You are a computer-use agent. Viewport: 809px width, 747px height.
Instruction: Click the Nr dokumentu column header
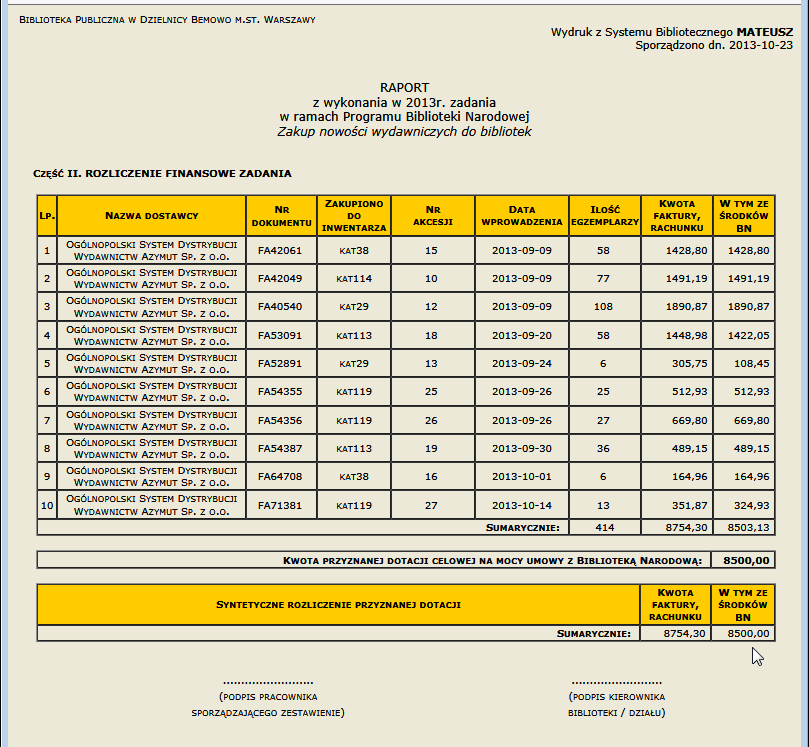click(281, 216)
